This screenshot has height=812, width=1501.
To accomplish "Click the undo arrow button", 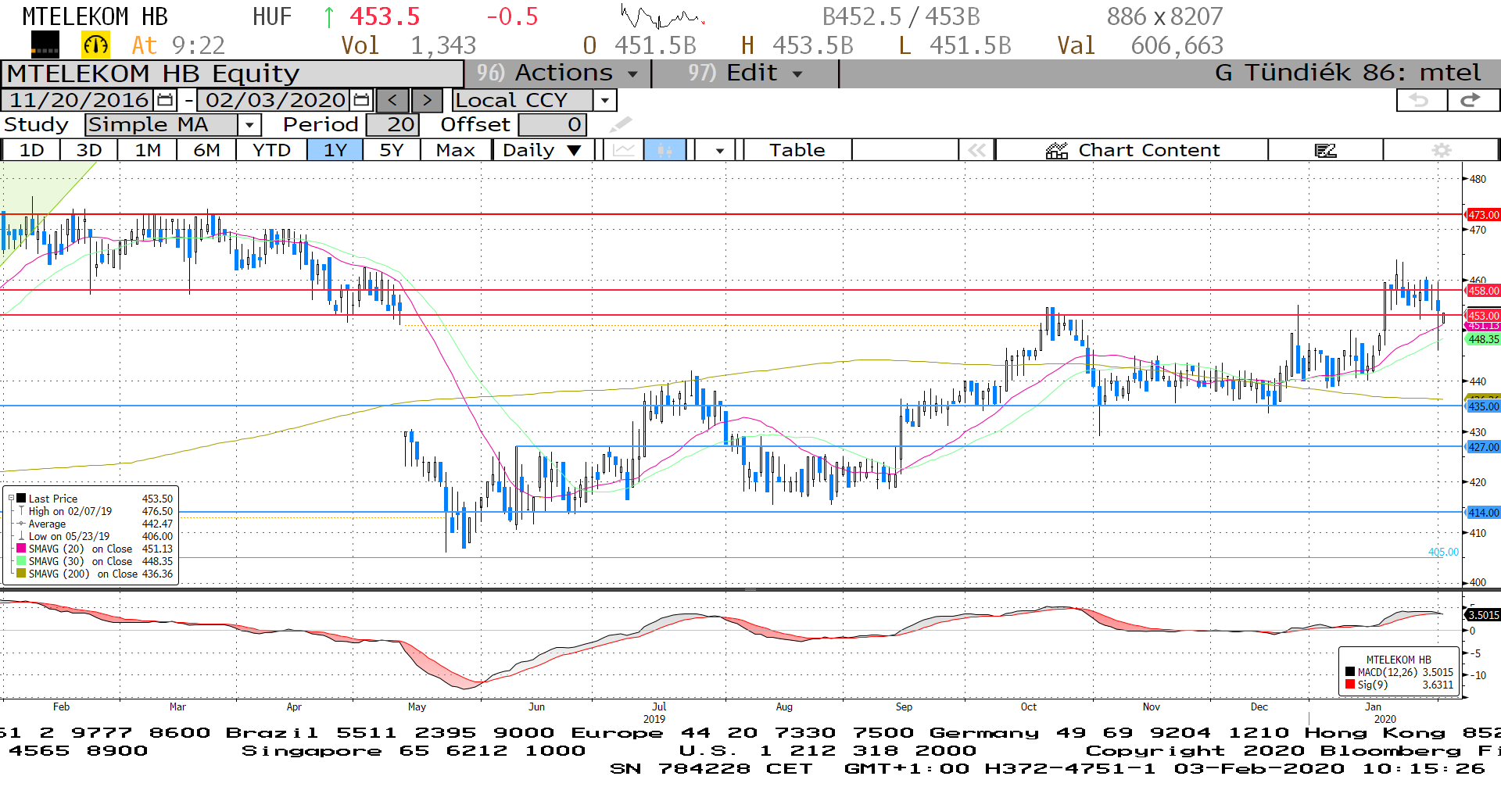I will pos(1421,100).
